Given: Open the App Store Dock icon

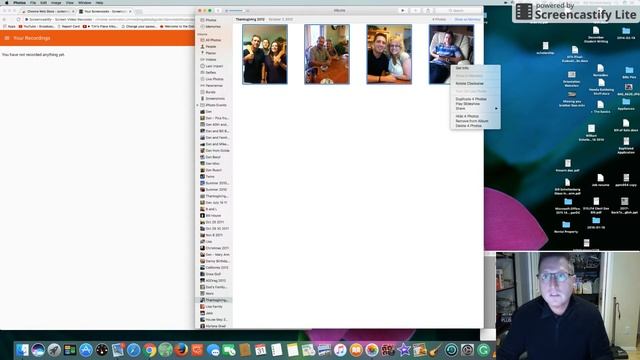Looking at the screenshot, I should 86,350.
